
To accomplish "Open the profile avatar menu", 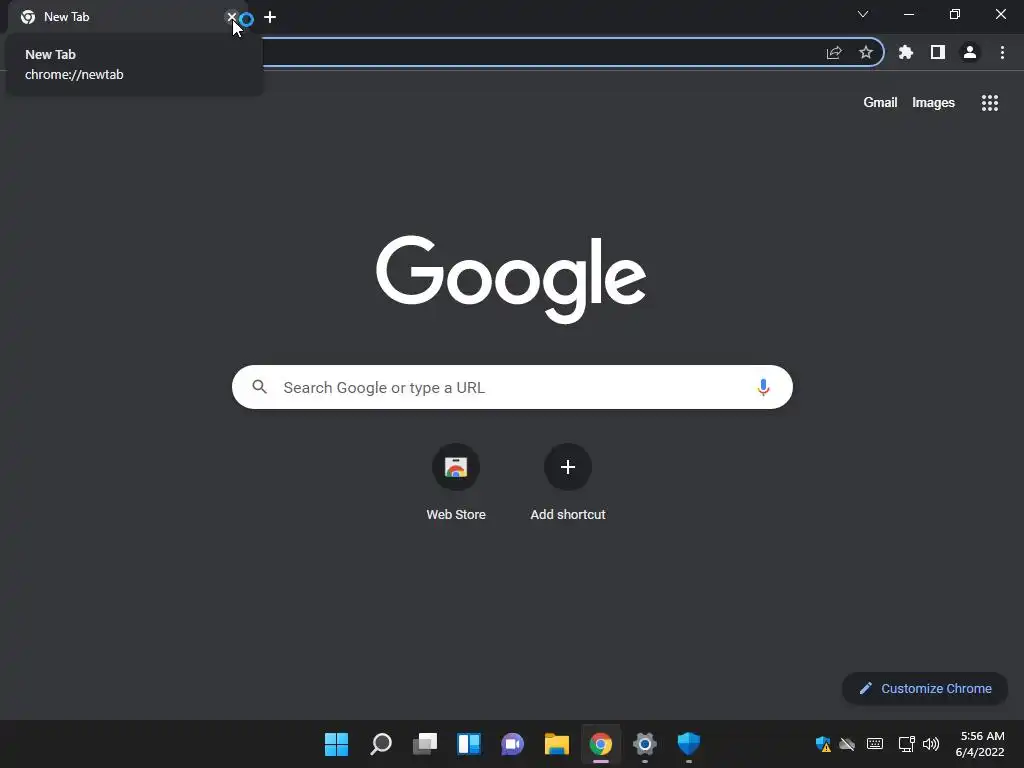I will 970,52.
